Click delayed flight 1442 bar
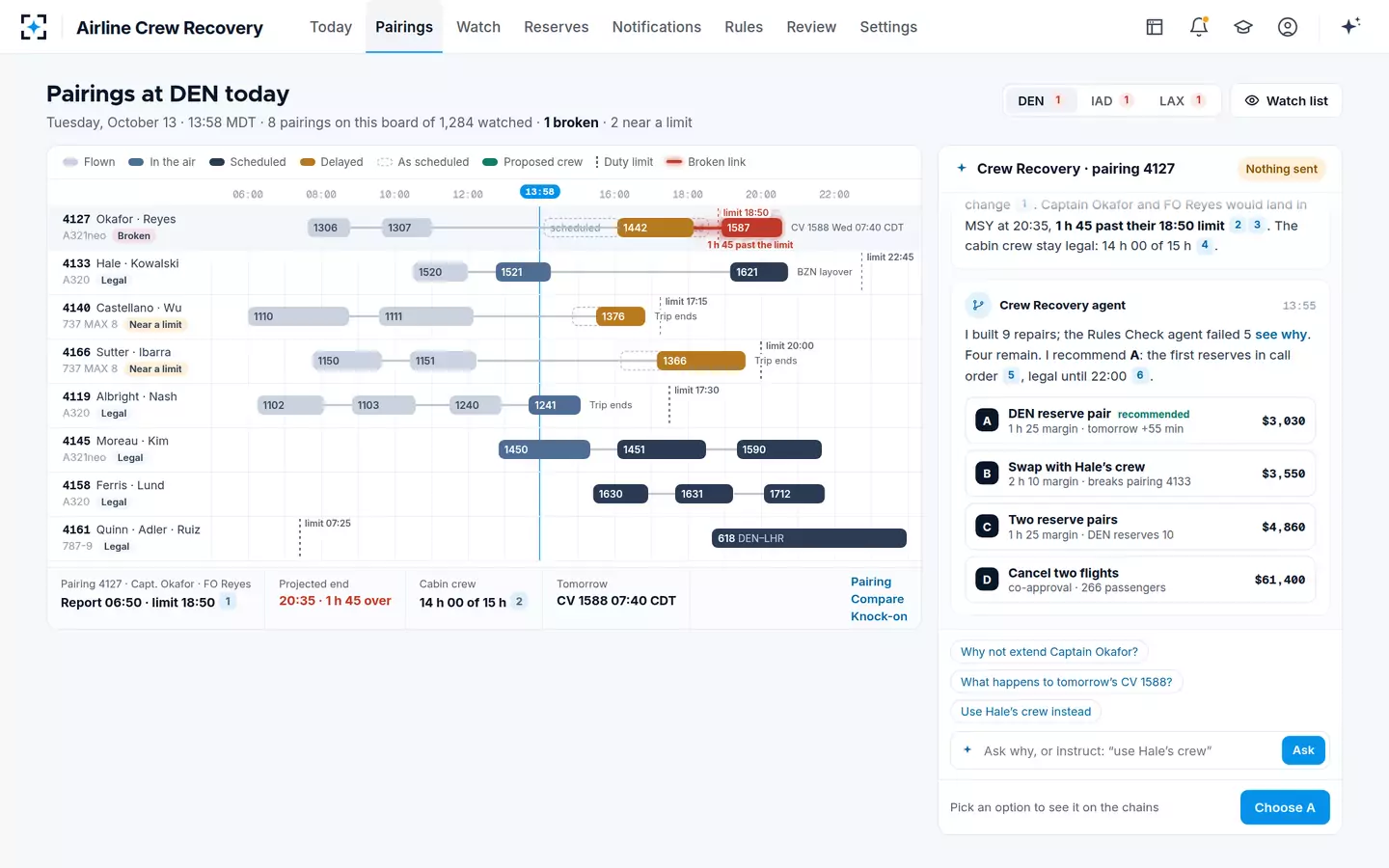1389x868 pixels. click(655, 228)
